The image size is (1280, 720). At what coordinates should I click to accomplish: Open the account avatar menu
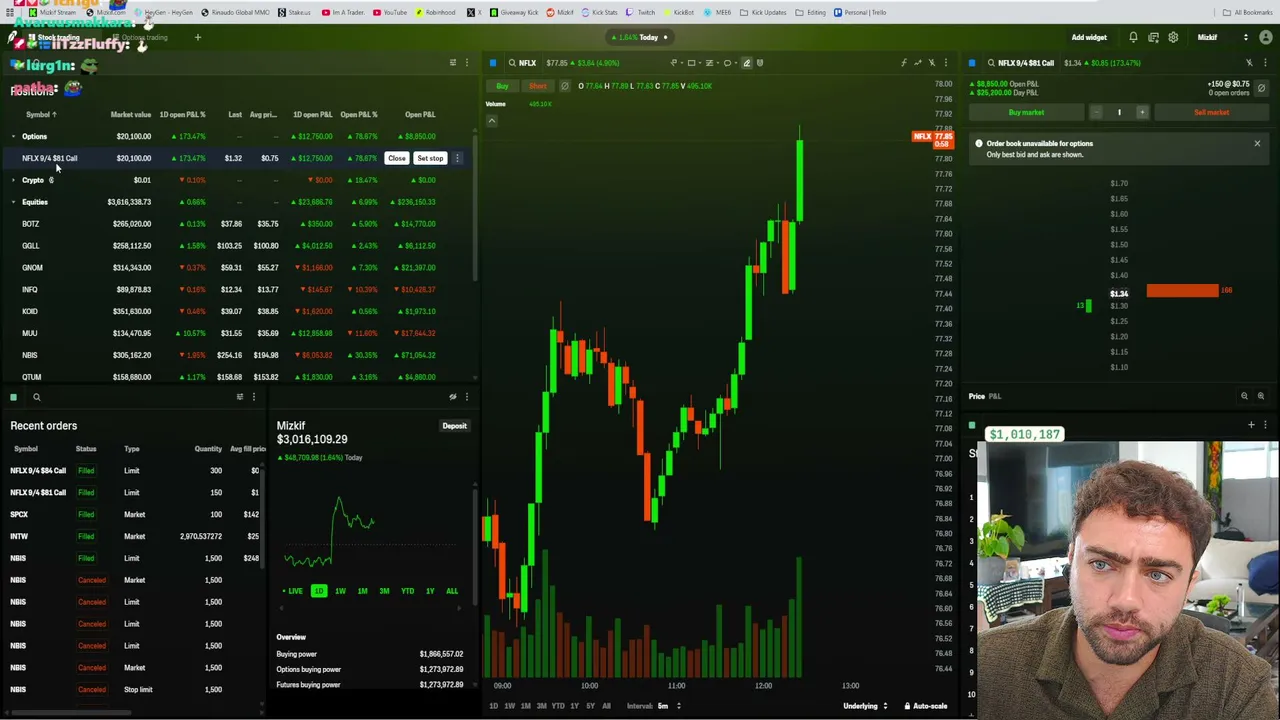(x=1265, y=38)
